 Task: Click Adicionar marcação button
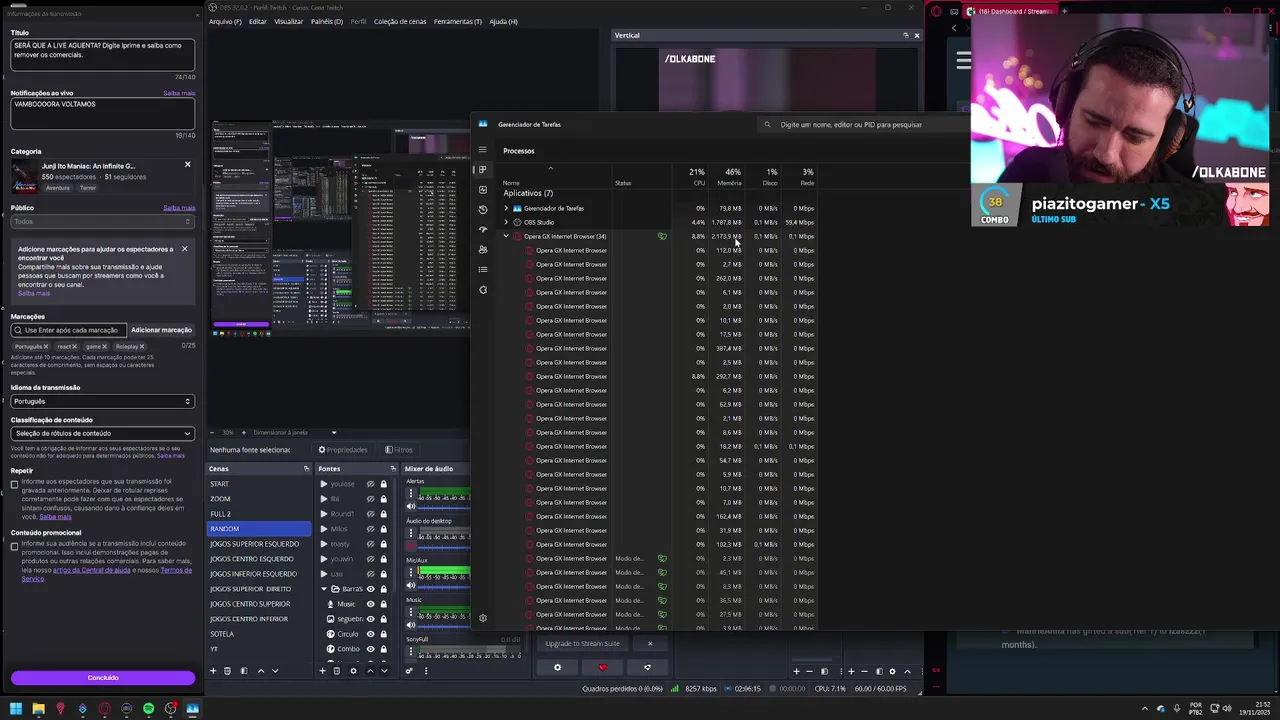(161, 330)
